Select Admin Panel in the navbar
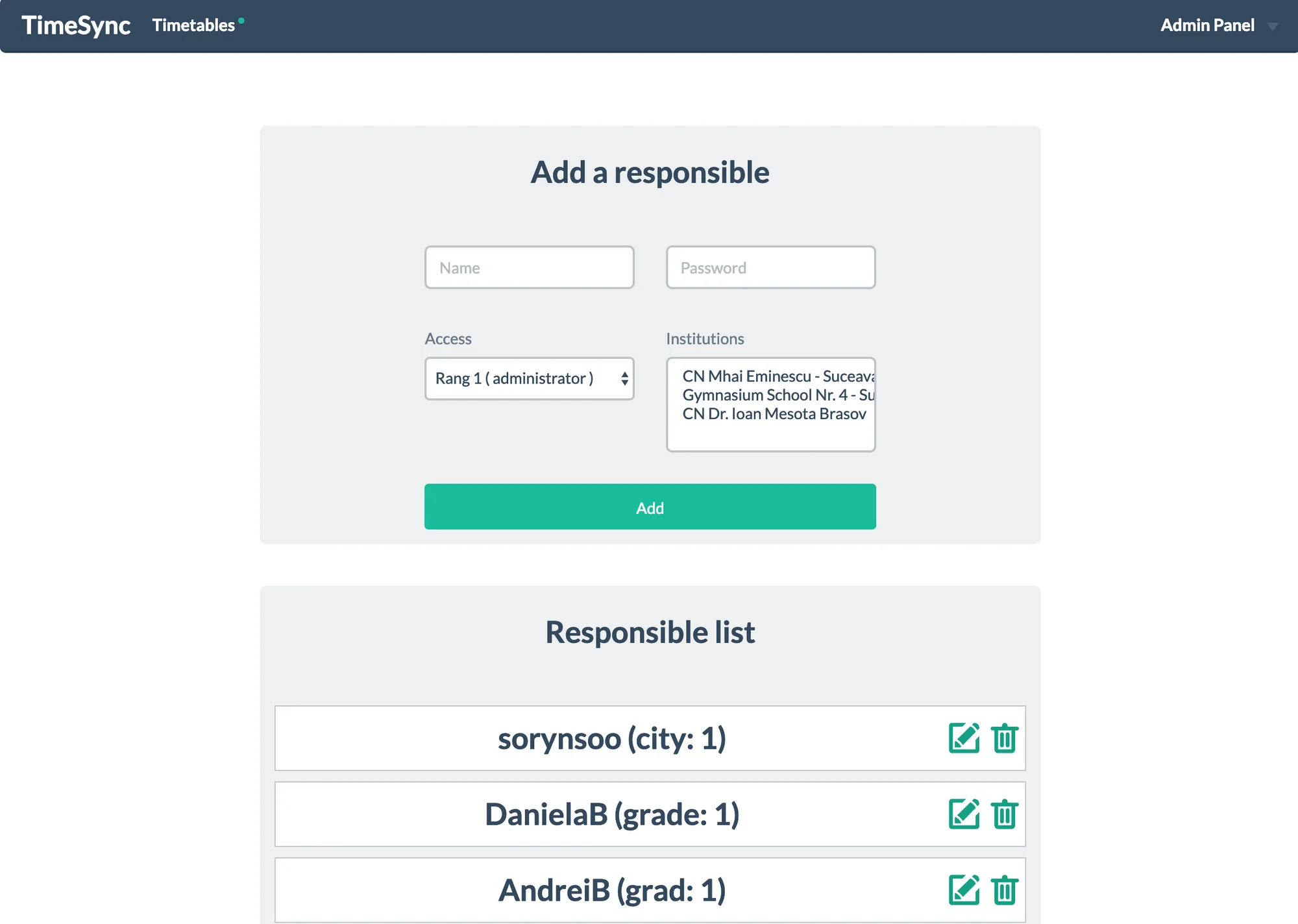This screenshot has height=924, width=1298. click(1208, 25)
